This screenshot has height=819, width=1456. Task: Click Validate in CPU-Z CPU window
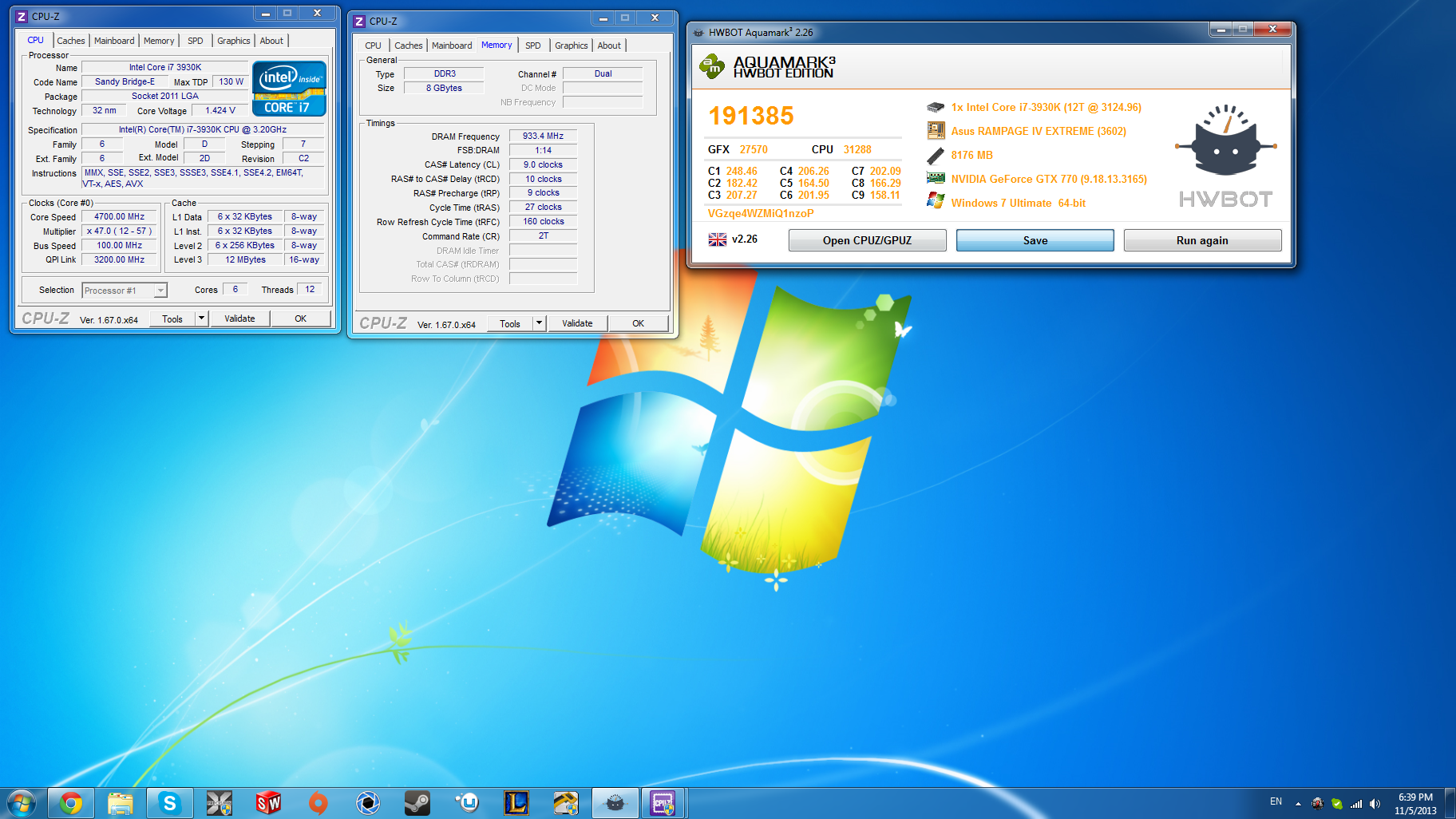click(x=239, y=318)
